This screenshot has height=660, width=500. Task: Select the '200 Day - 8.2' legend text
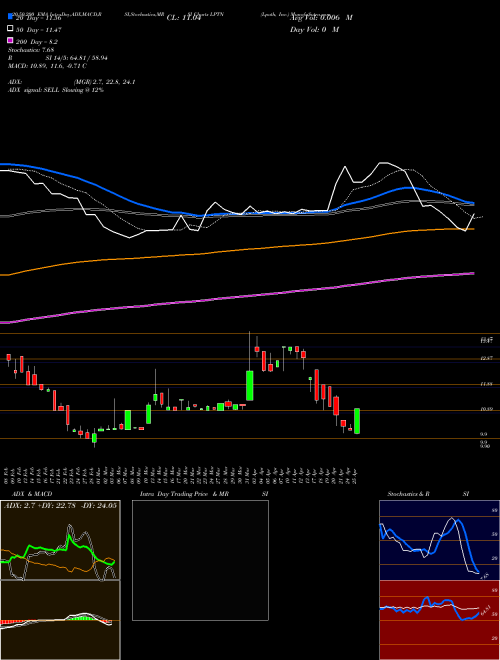click(x=37, y=42)
